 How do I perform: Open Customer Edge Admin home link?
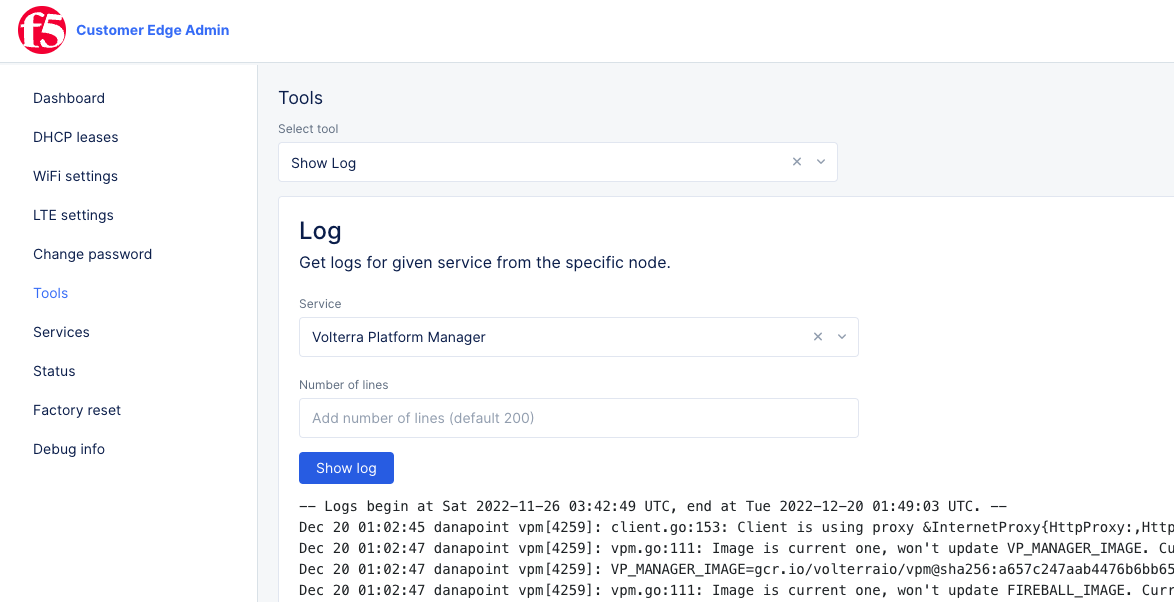pyautogui.click(x=152, y=30)
